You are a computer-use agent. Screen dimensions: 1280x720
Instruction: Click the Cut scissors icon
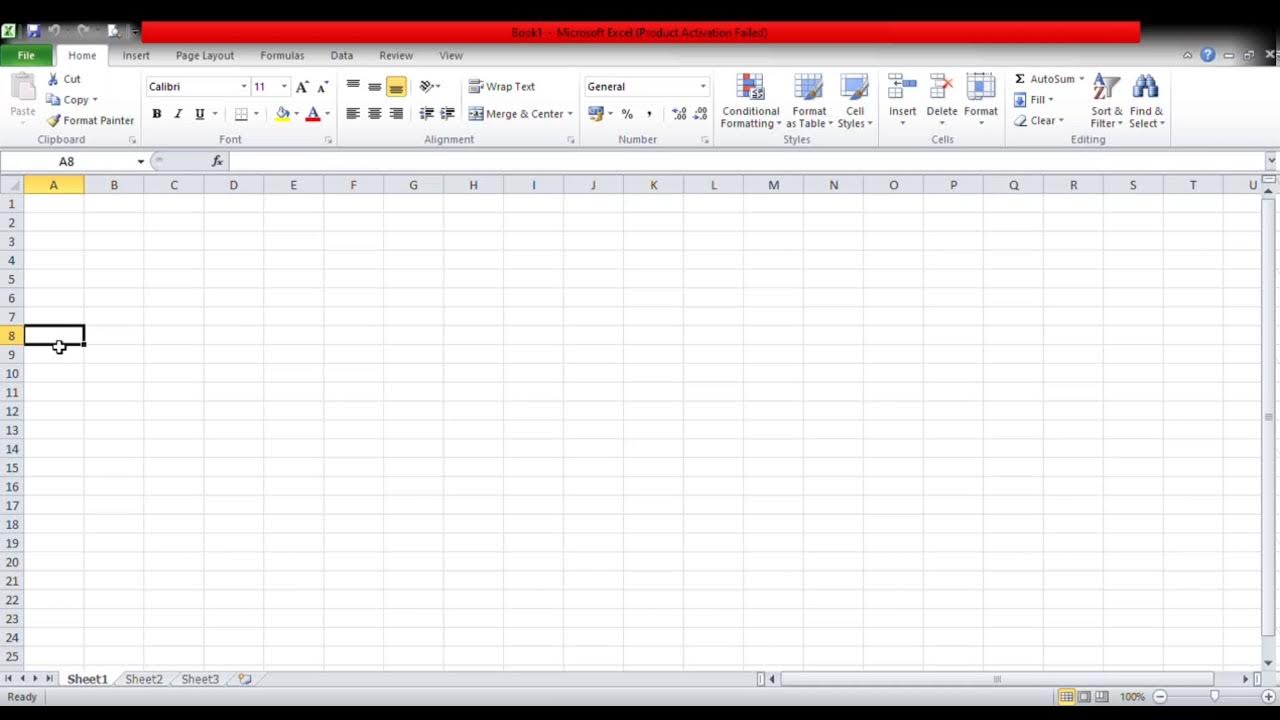click(54, 79)
